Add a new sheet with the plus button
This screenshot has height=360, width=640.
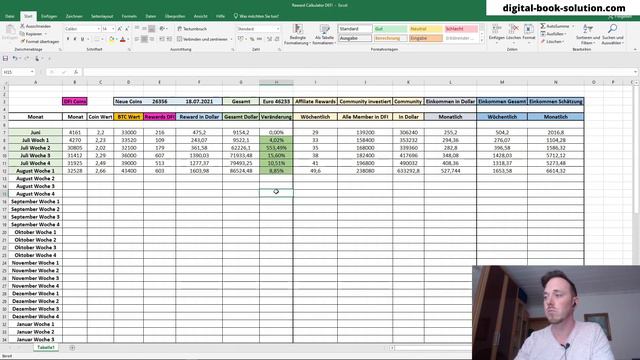(72, 348)
